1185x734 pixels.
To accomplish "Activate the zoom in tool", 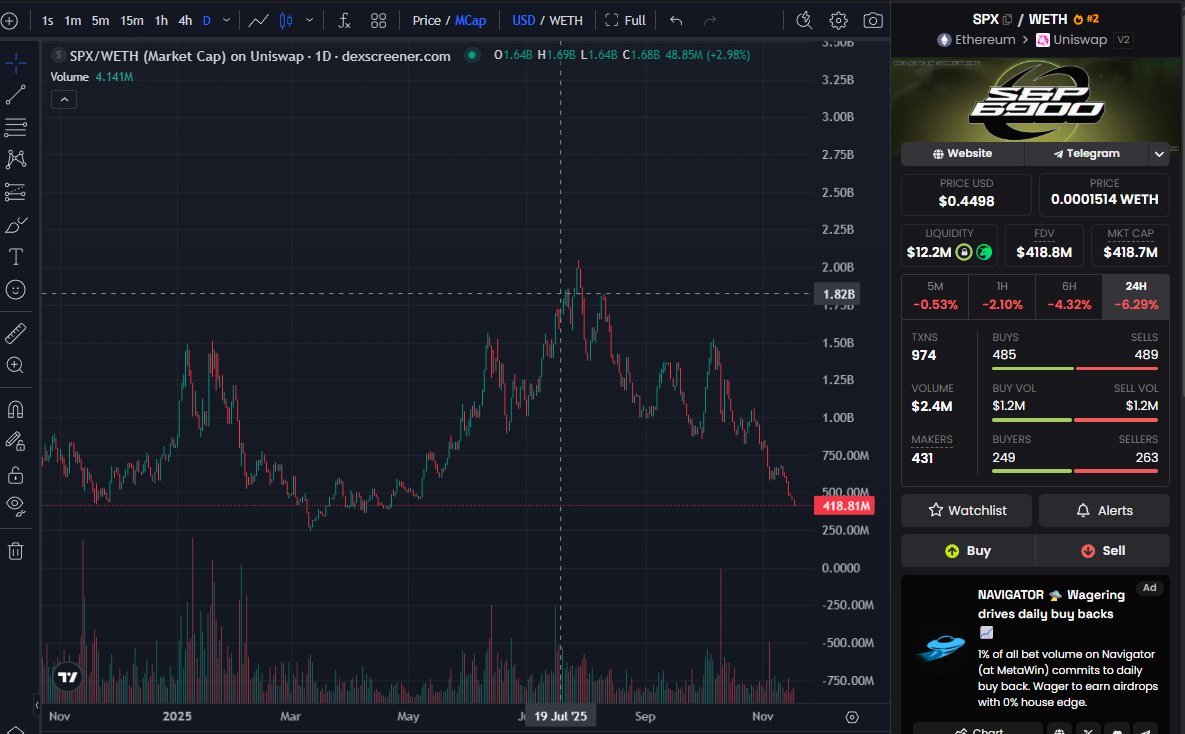I will [15, 365].
